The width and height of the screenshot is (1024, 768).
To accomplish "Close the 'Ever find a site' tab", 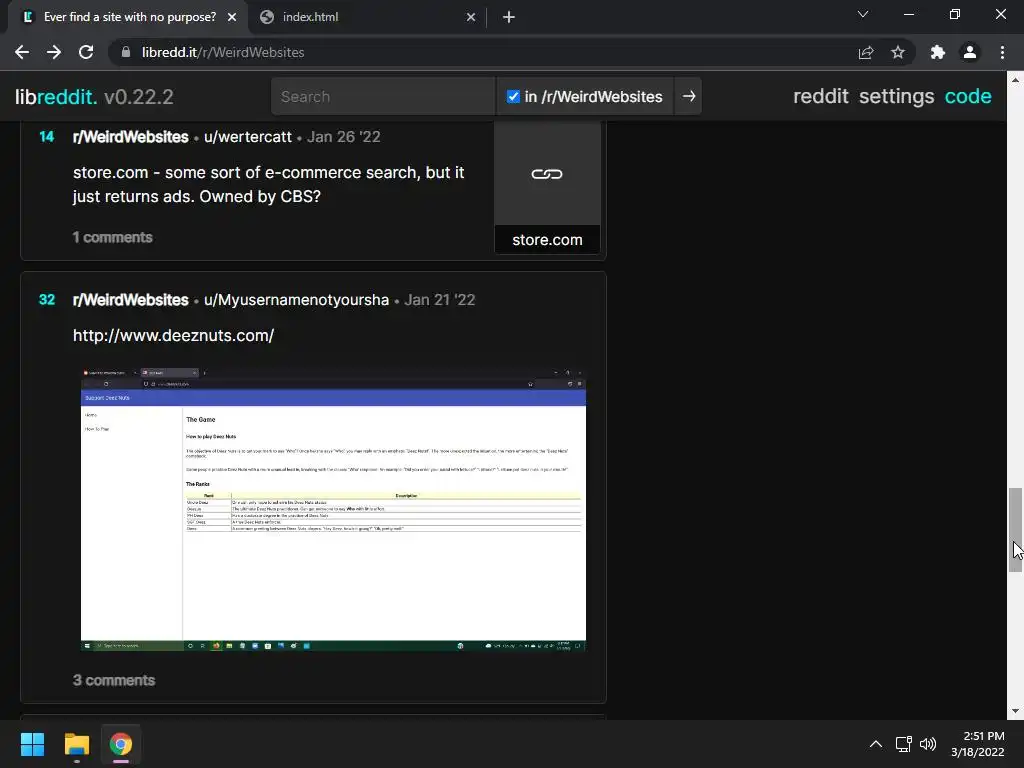I will click(x=232, y=17).
